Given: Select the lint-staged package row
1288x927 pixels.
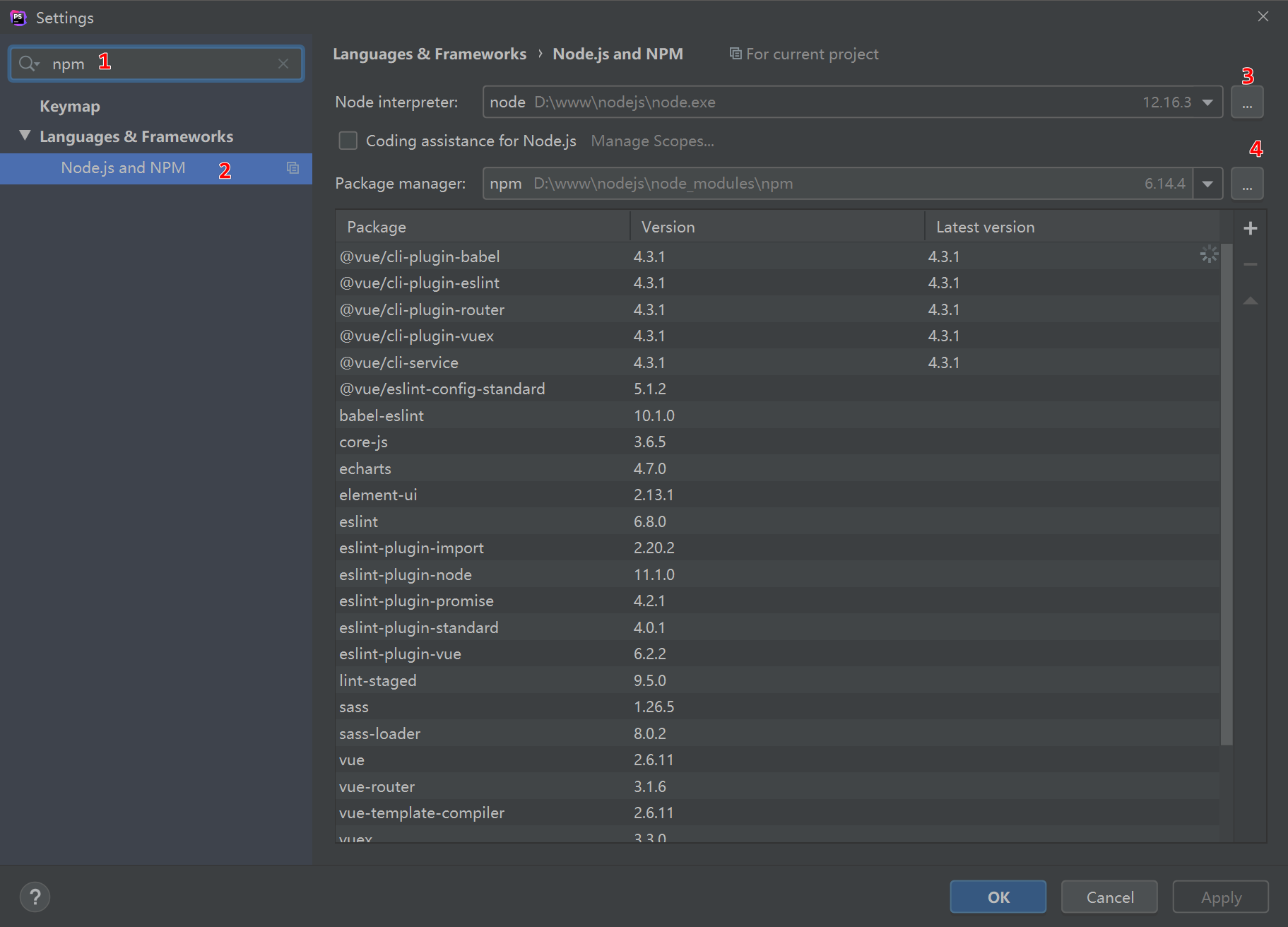Looking at the screenshot, I should click(778, 680).
